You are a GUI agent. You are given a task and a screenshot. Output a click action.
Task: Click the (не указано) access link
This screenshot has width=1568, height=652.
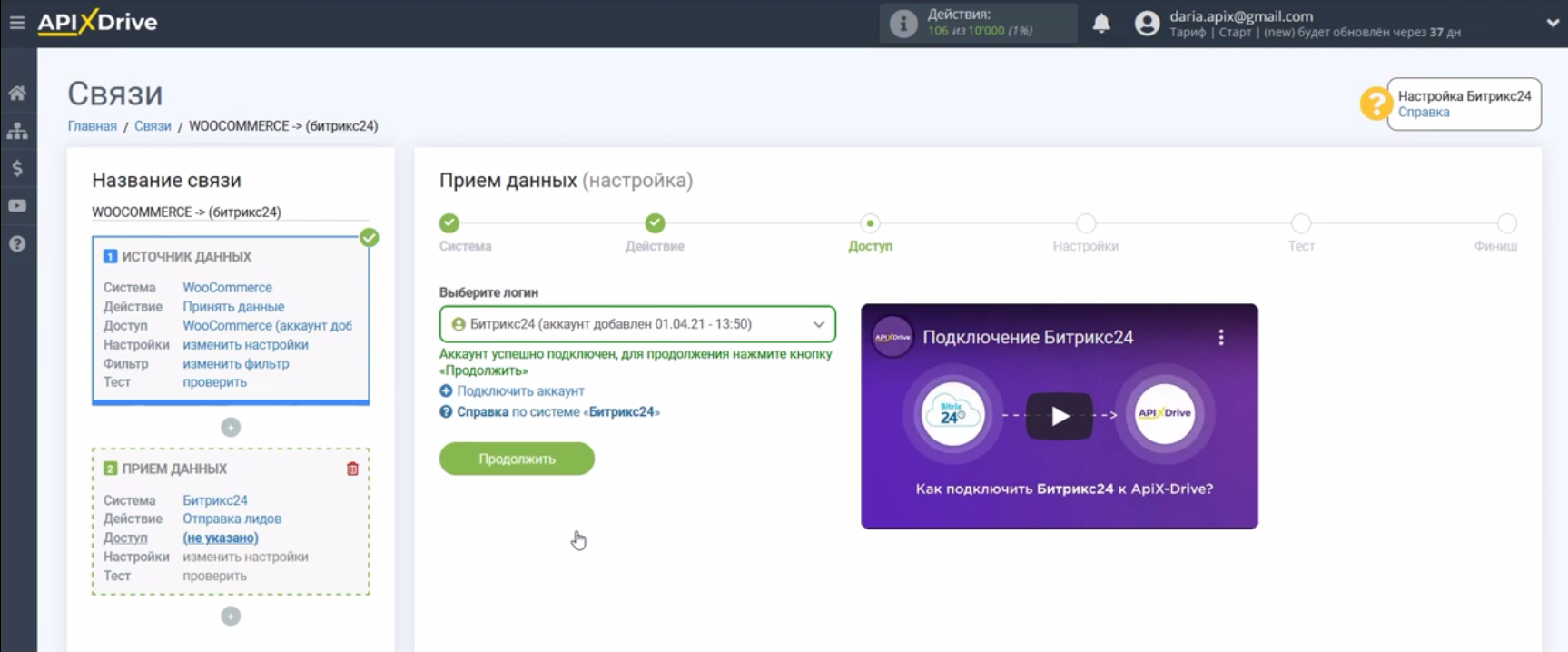pyautogui.click(x=221, y=538)
